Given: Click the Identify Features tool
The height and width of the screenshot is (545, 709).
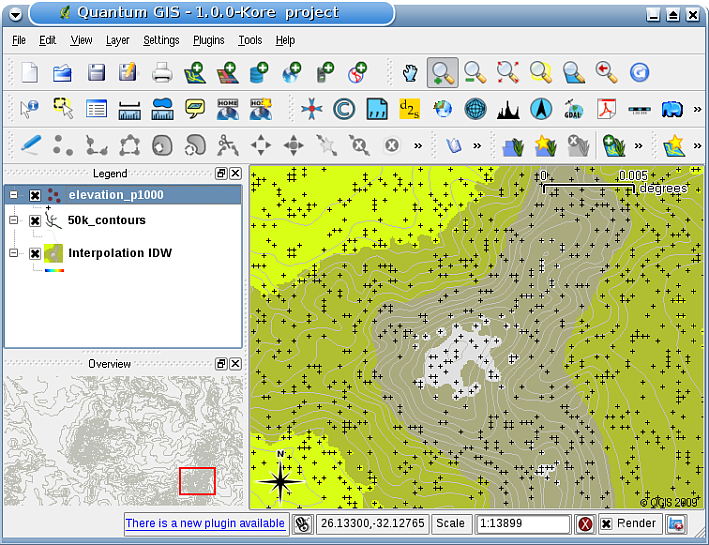Looking at the screenshot, I should coord(29,109).
